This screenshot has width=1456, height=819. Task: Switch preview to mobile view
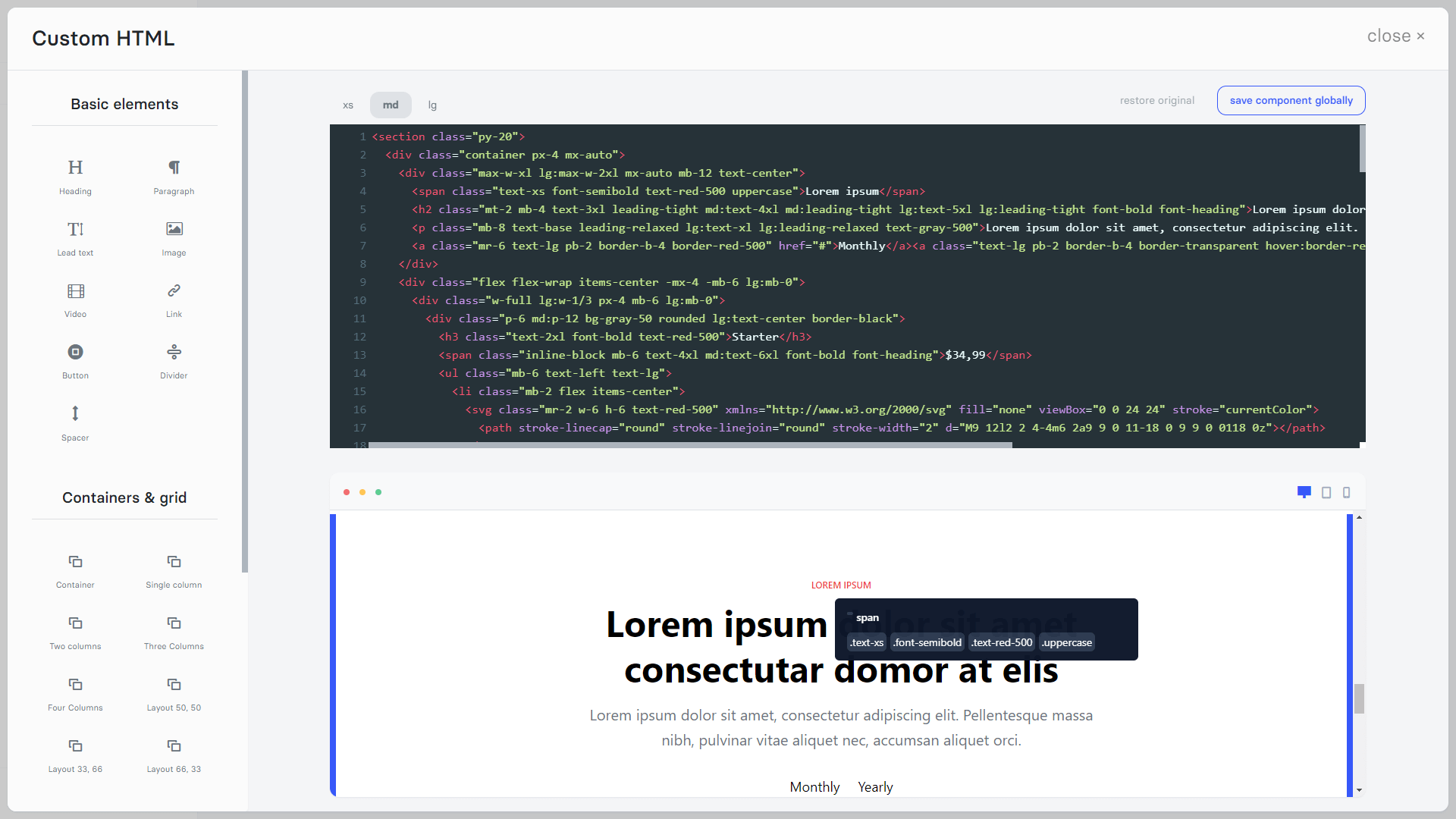[x=1347, y=492]
